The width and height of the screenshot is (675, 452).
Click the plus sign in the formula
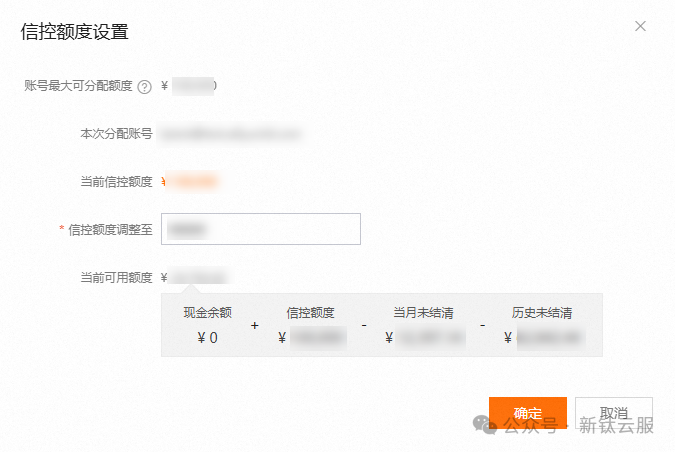coord(254,325)
